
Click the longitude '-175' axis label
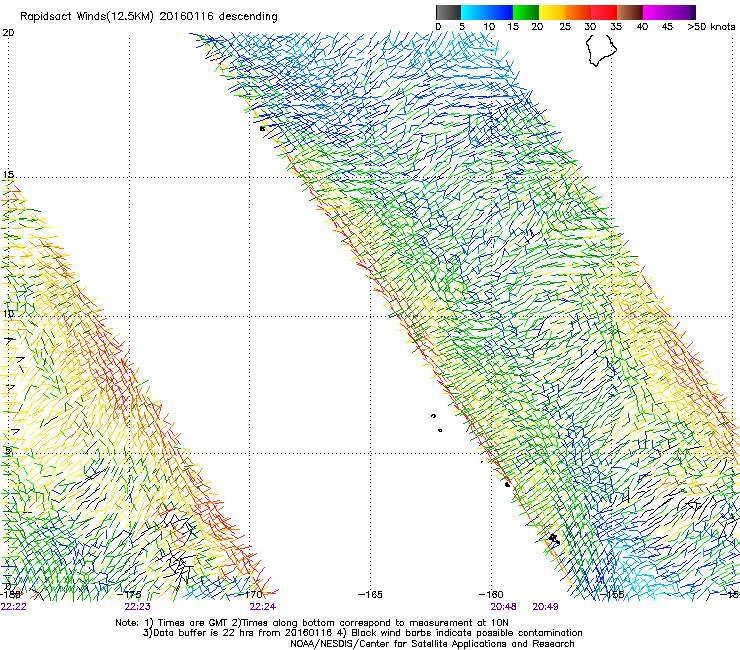128,594
